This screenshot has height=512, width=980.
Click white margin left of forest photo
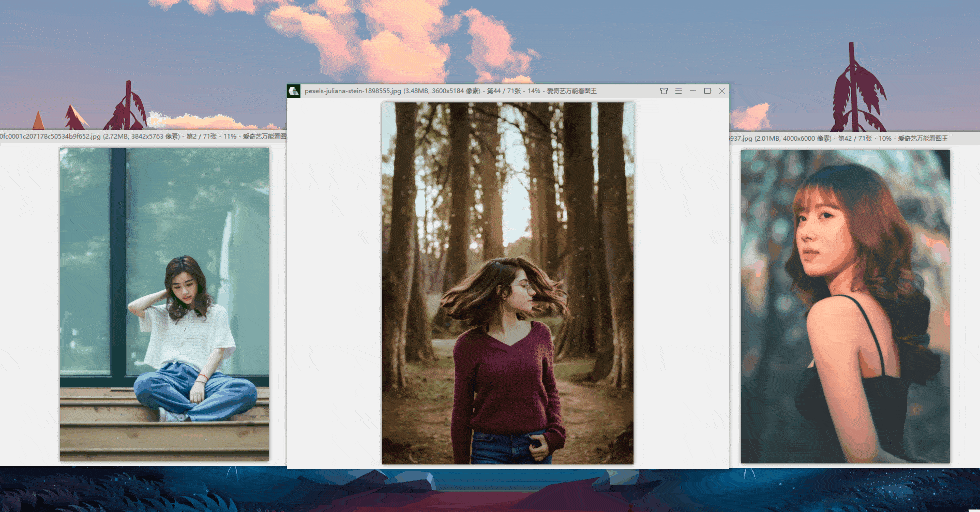click(x=333, y=280)
